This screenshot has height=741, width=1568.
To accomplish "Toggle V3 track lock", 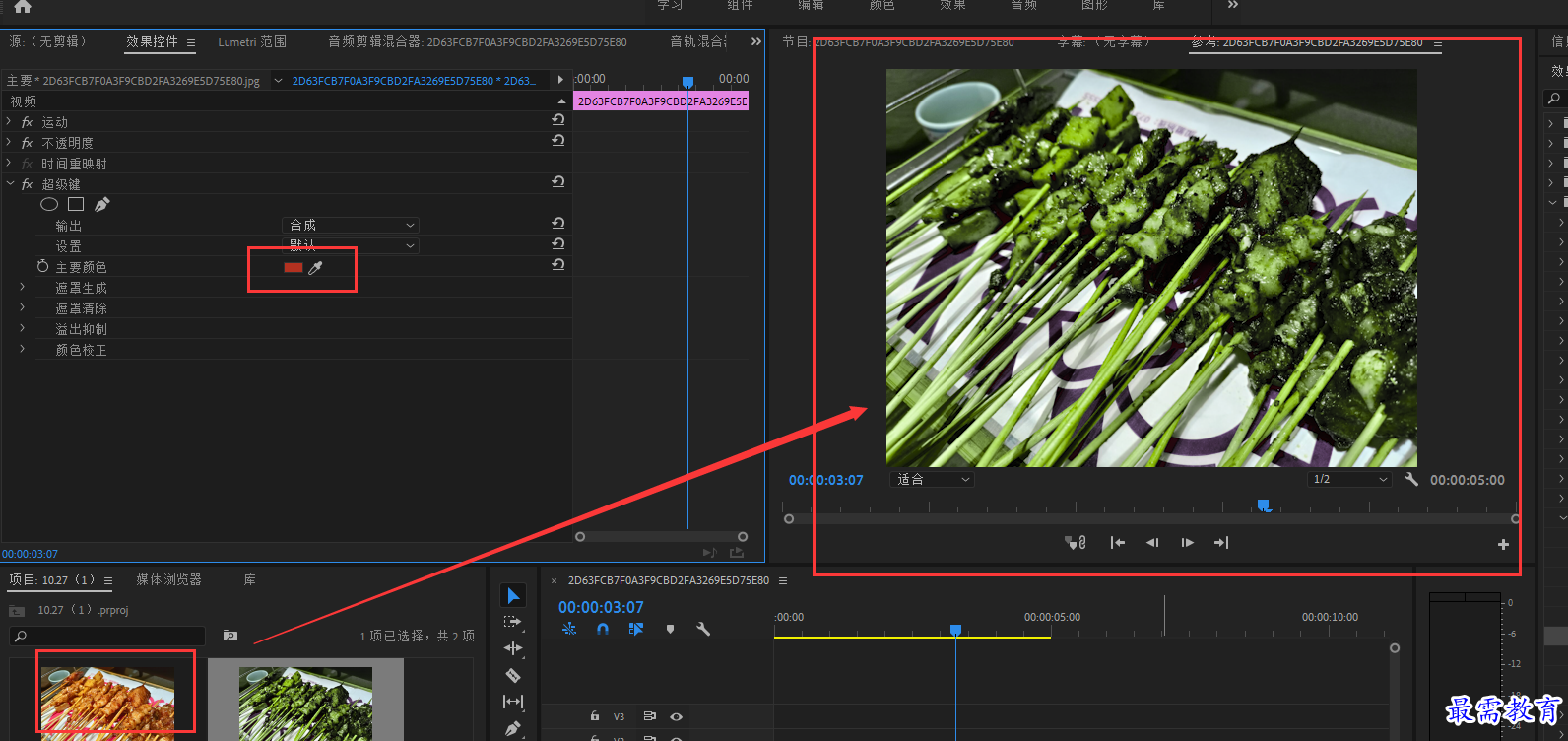I will [x=595, y=716].
